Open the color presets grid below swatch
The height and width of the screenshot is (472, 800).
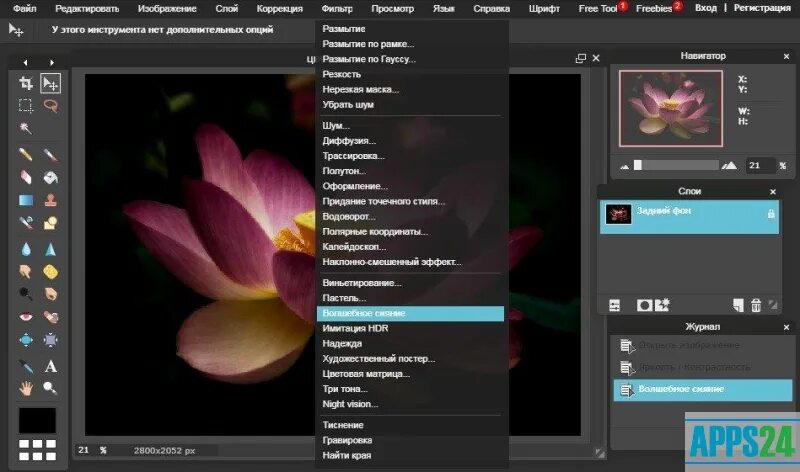pyautogui.click(x=37, y=450)
